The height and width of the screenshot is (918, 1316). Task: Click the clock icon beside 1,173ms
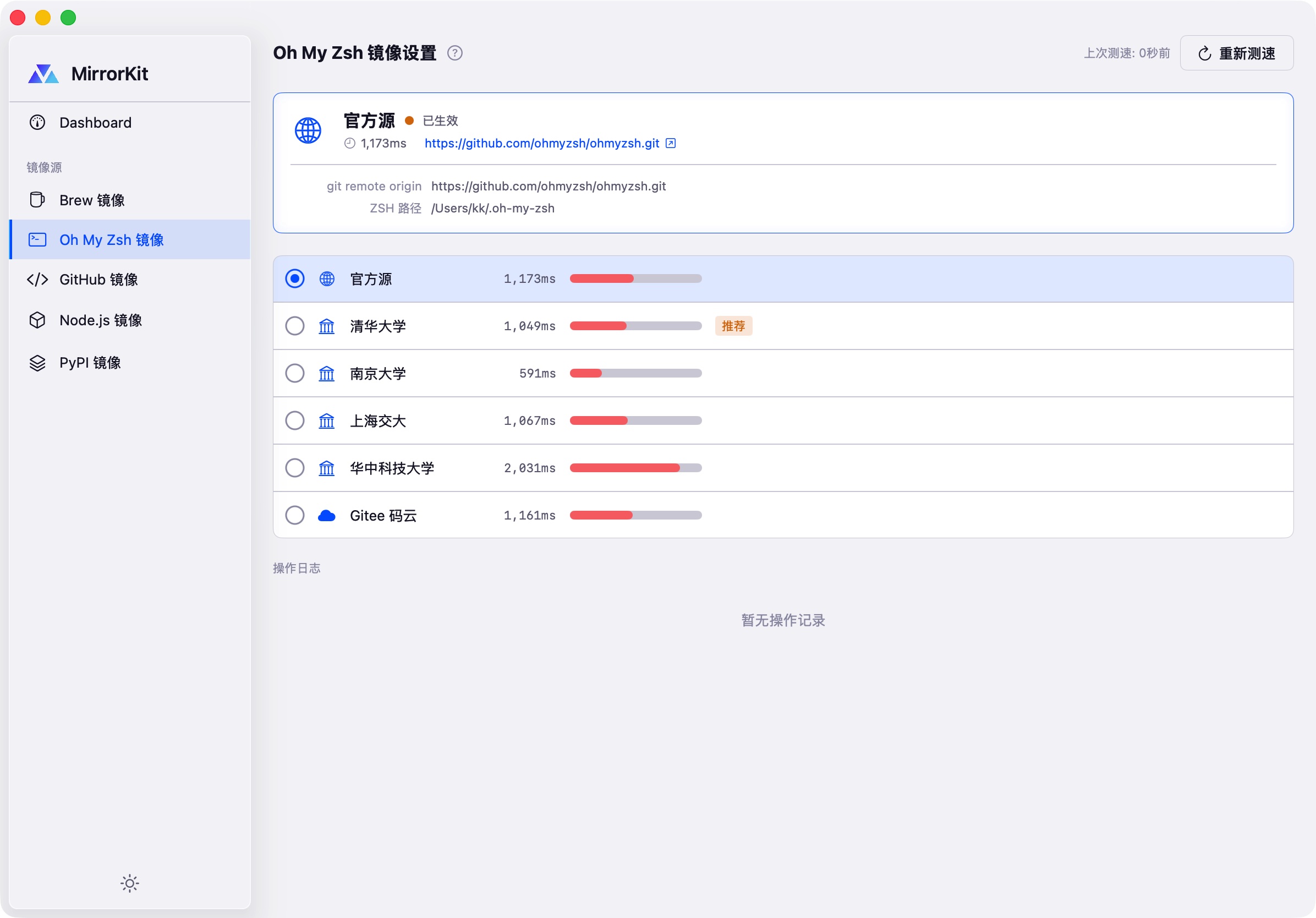(x=350, y=143)
